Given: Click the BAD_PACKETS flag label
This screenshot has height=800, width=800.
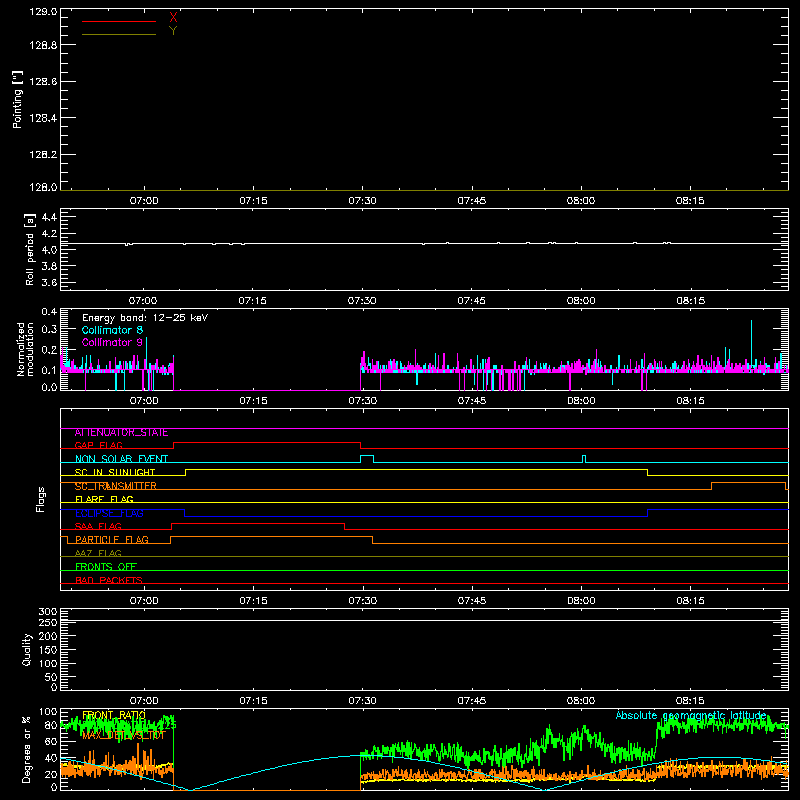Looking at the screenshot, I should tap(109, 580).
